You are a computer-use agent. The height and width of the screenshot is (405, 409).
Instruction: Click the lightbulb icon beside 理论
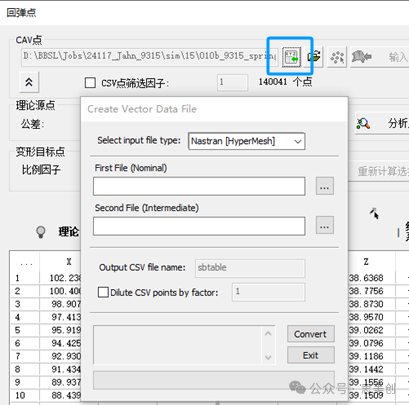pos(41,232)
